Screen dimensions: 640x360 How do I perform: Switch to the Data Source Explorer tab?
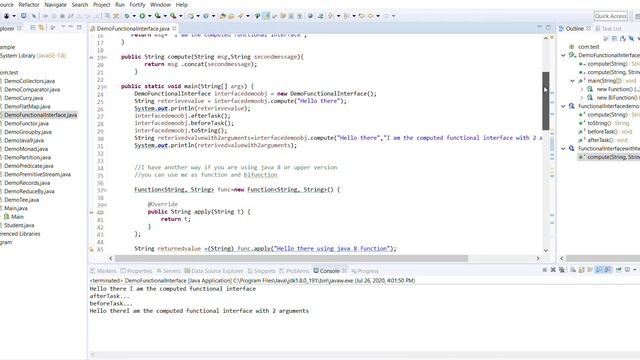click(x=214, y=271)
